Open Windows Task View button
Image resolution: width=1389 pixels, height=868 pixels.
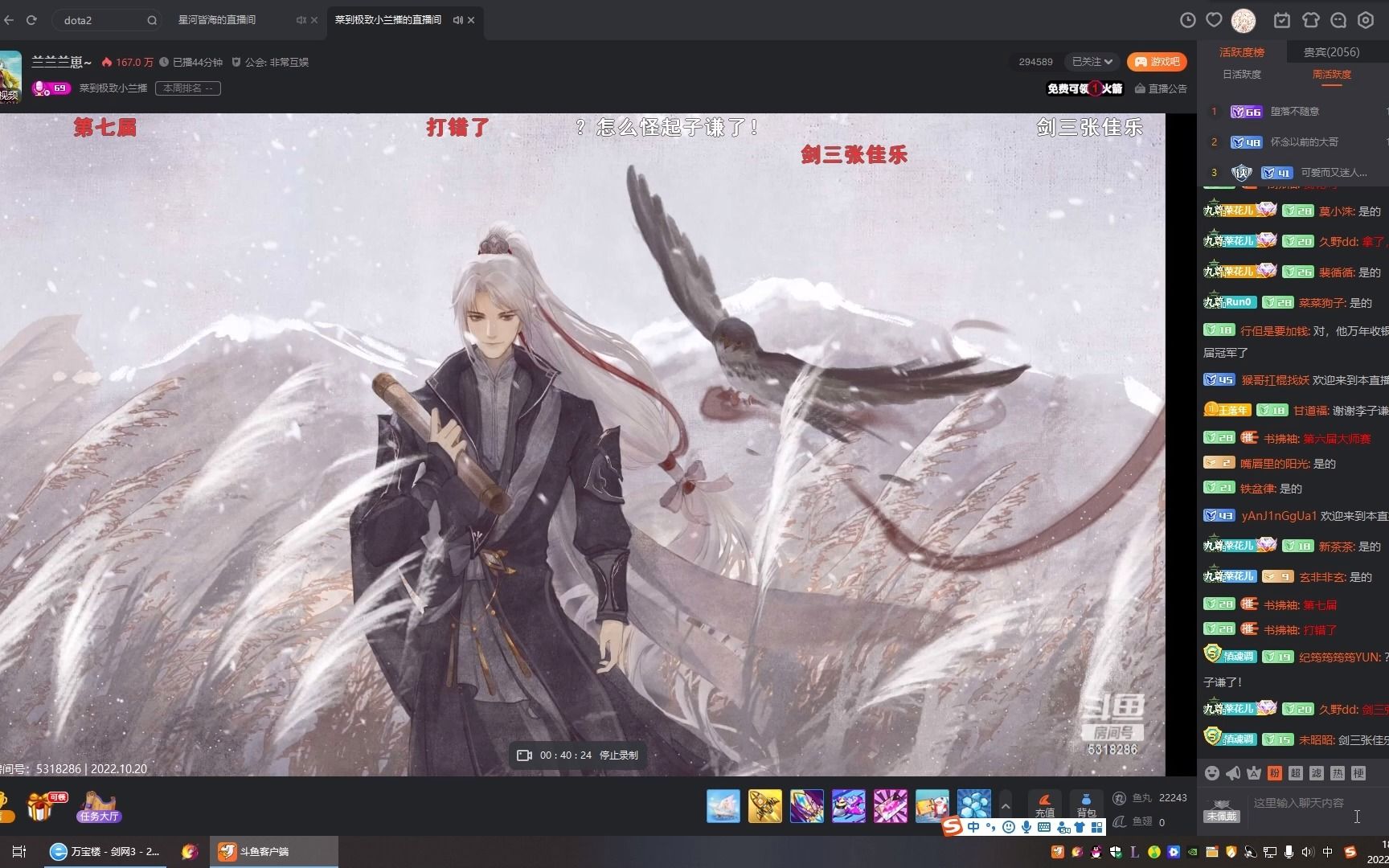tap(19, 852)
